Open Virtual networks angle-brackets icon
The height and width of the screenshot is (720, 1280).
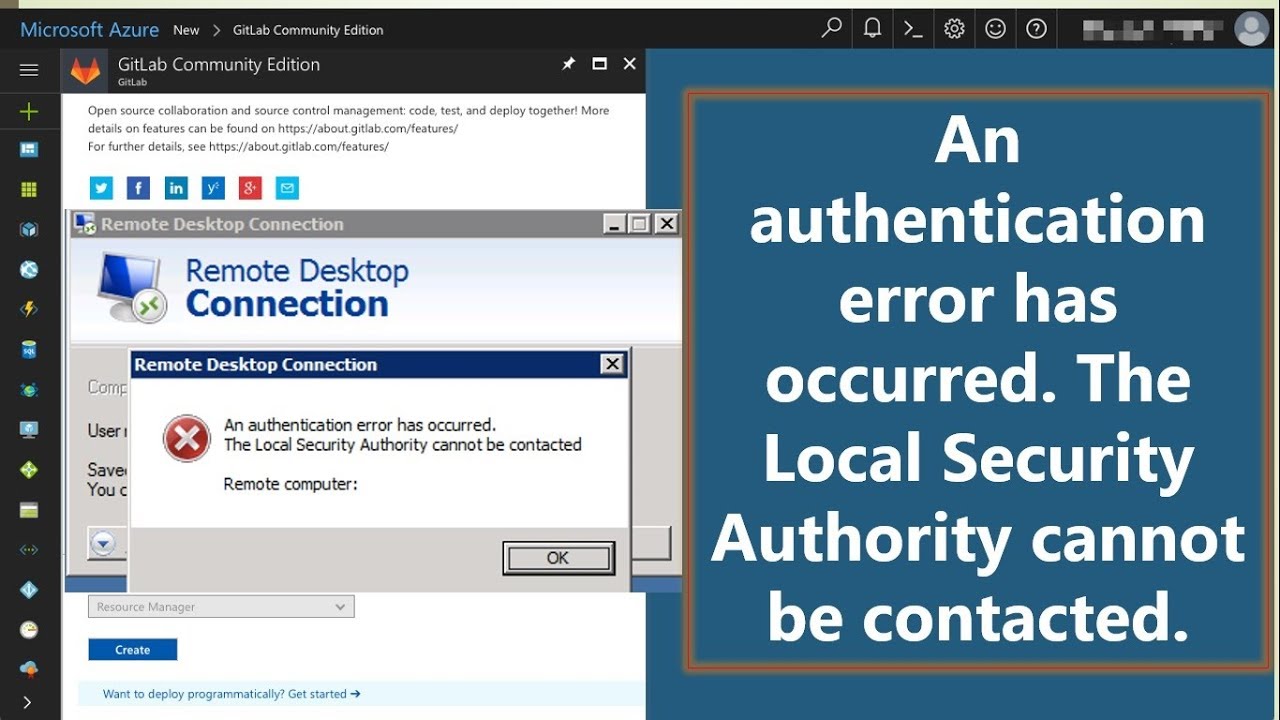pos(29,550)
